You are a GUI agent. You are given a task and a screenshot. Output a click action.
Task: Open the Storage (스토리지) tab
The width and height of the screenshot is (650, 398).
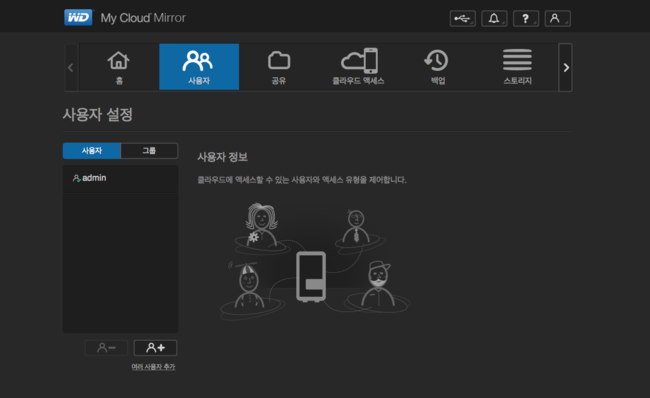pyautogui.click(x=517, y=67)
